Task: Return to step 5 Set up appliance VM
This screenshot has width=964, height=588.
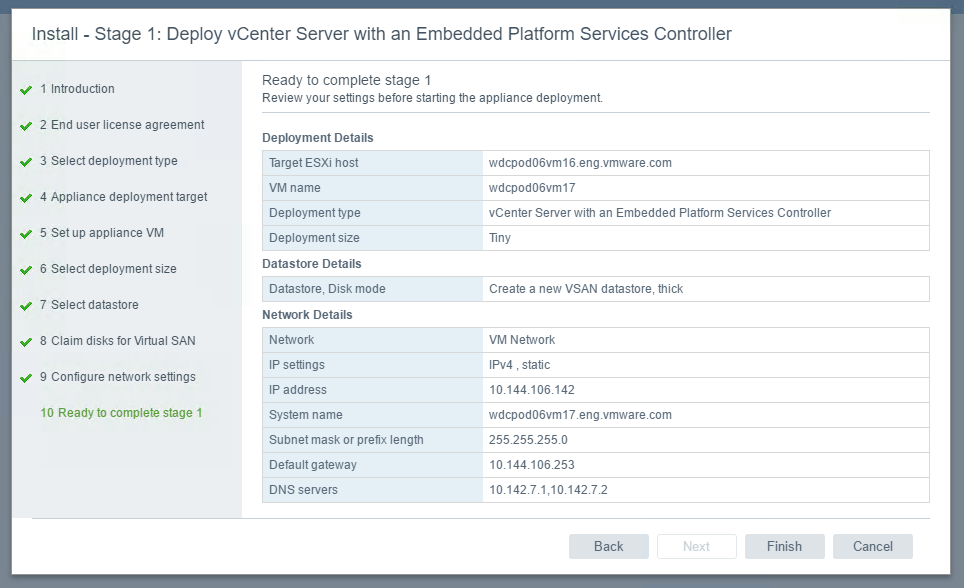Action: 102,233
